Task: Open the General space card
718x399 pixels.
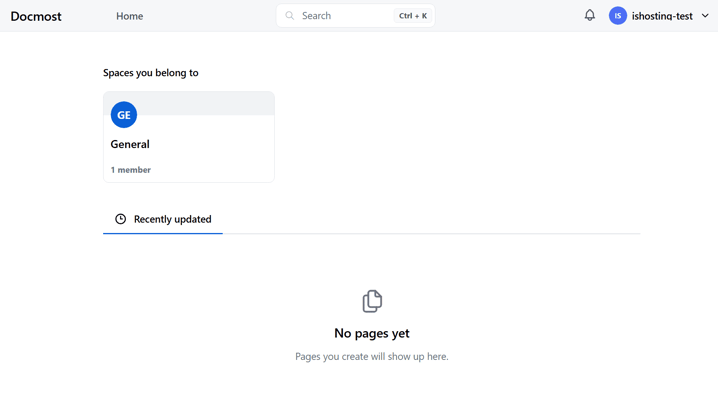Action: point(189,137)
